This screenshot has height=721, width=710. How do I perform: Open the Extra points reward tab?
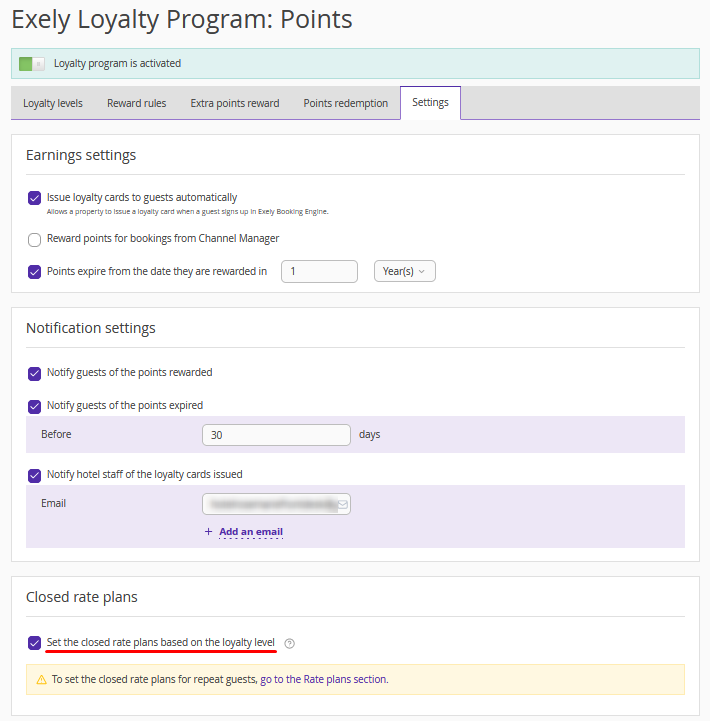pos(235,103)
